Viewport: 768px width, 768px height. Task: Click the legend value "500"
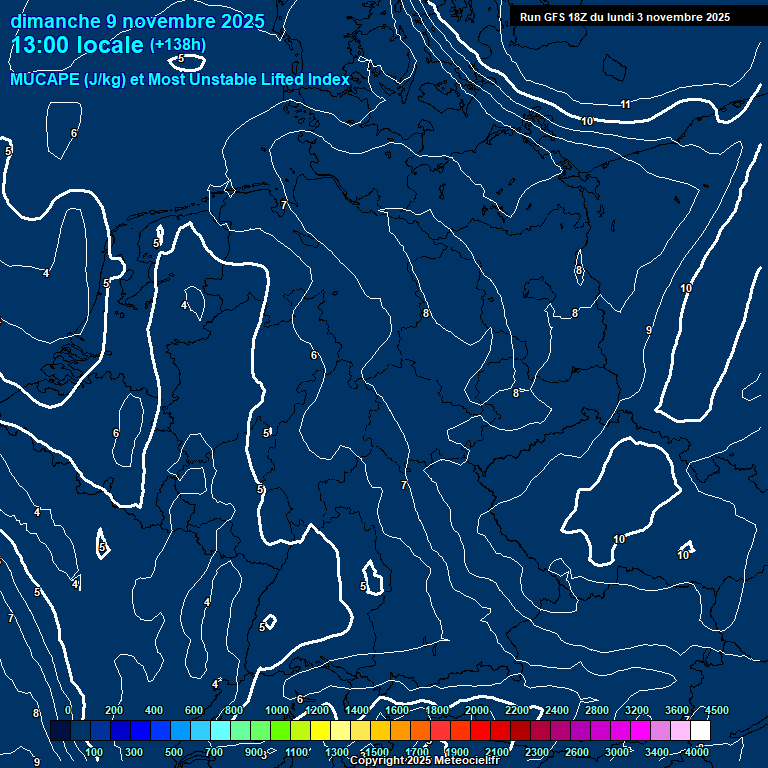click(x=174, y=752)
